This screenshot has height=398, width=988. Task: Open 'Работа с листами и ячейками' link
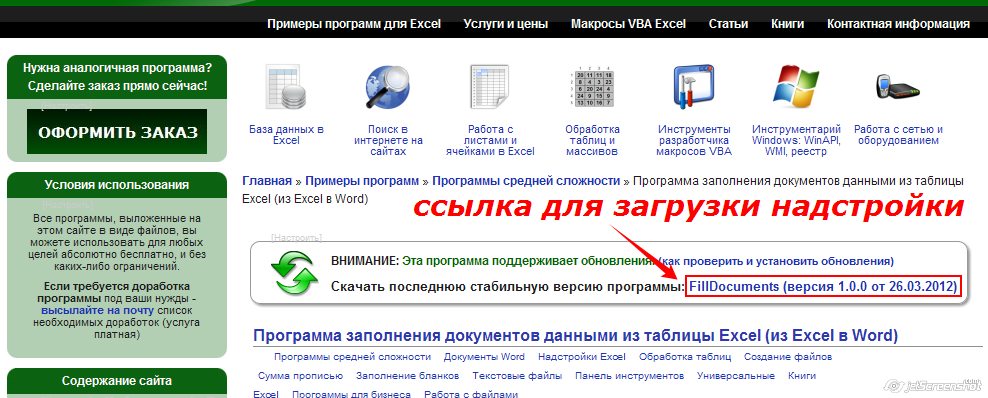pyautogui.click(x=490, y=140)
